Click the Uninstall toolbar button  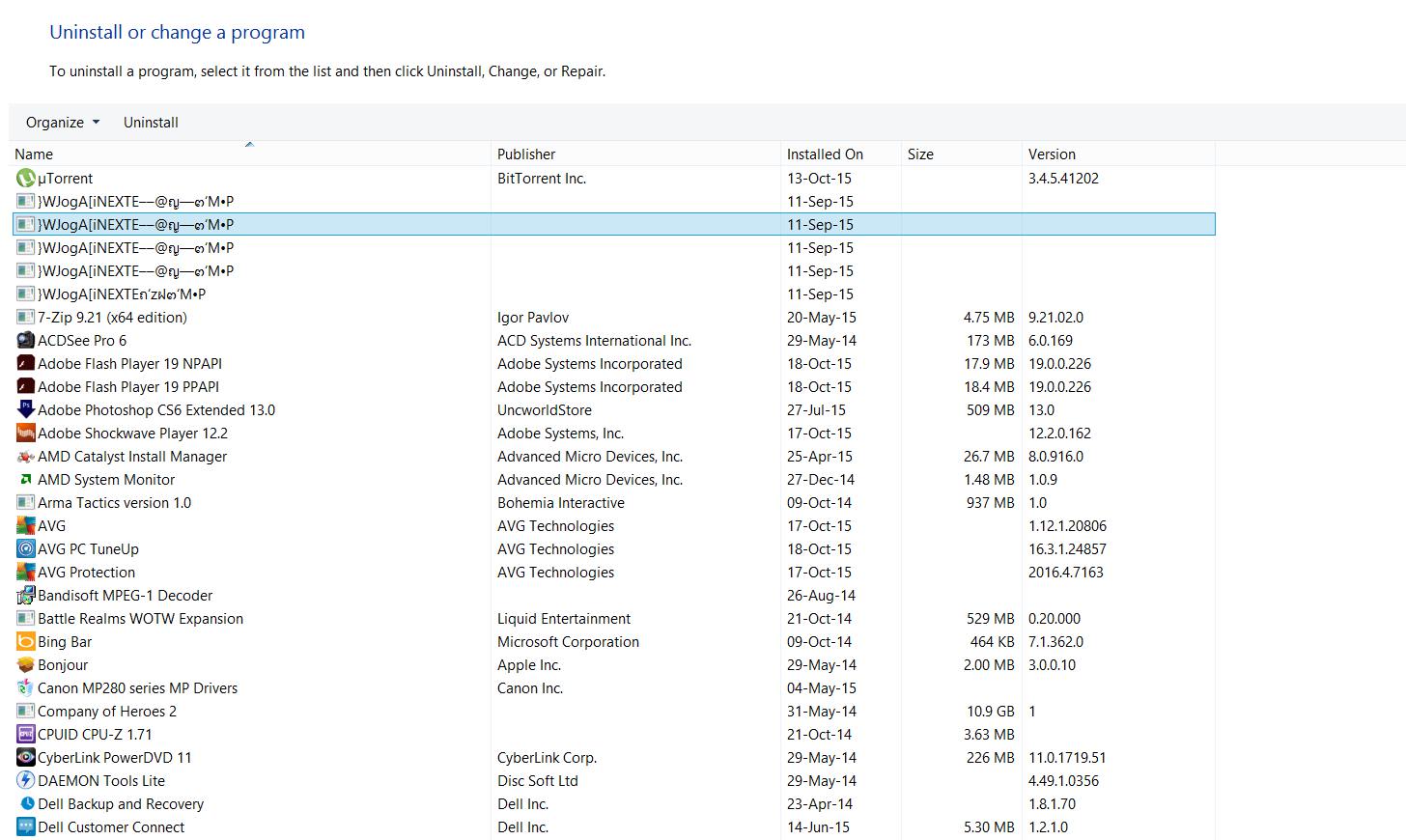151,123
